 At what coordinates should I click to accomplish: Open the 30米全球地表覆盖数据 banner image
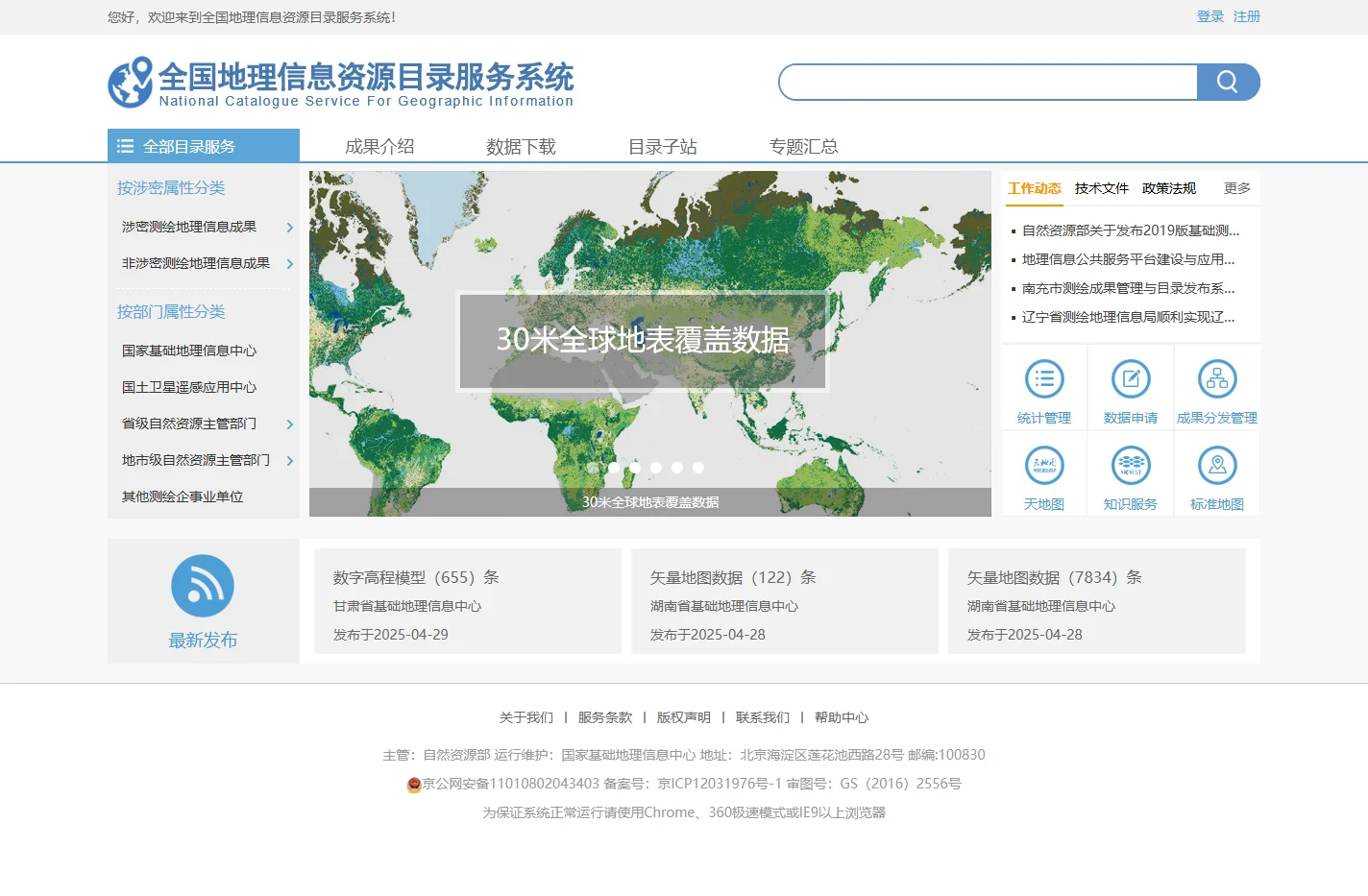point(650,344)
